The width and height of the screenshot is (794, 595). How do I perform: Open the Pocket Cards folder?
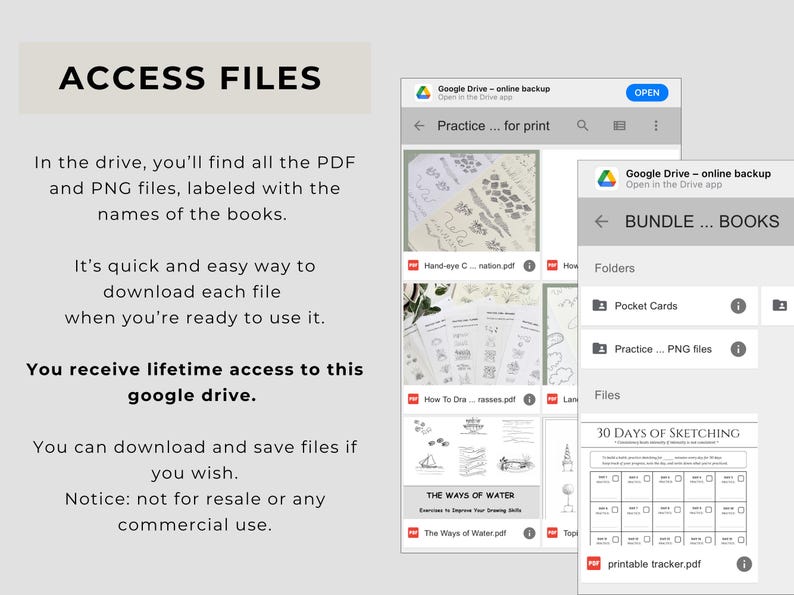668,306
